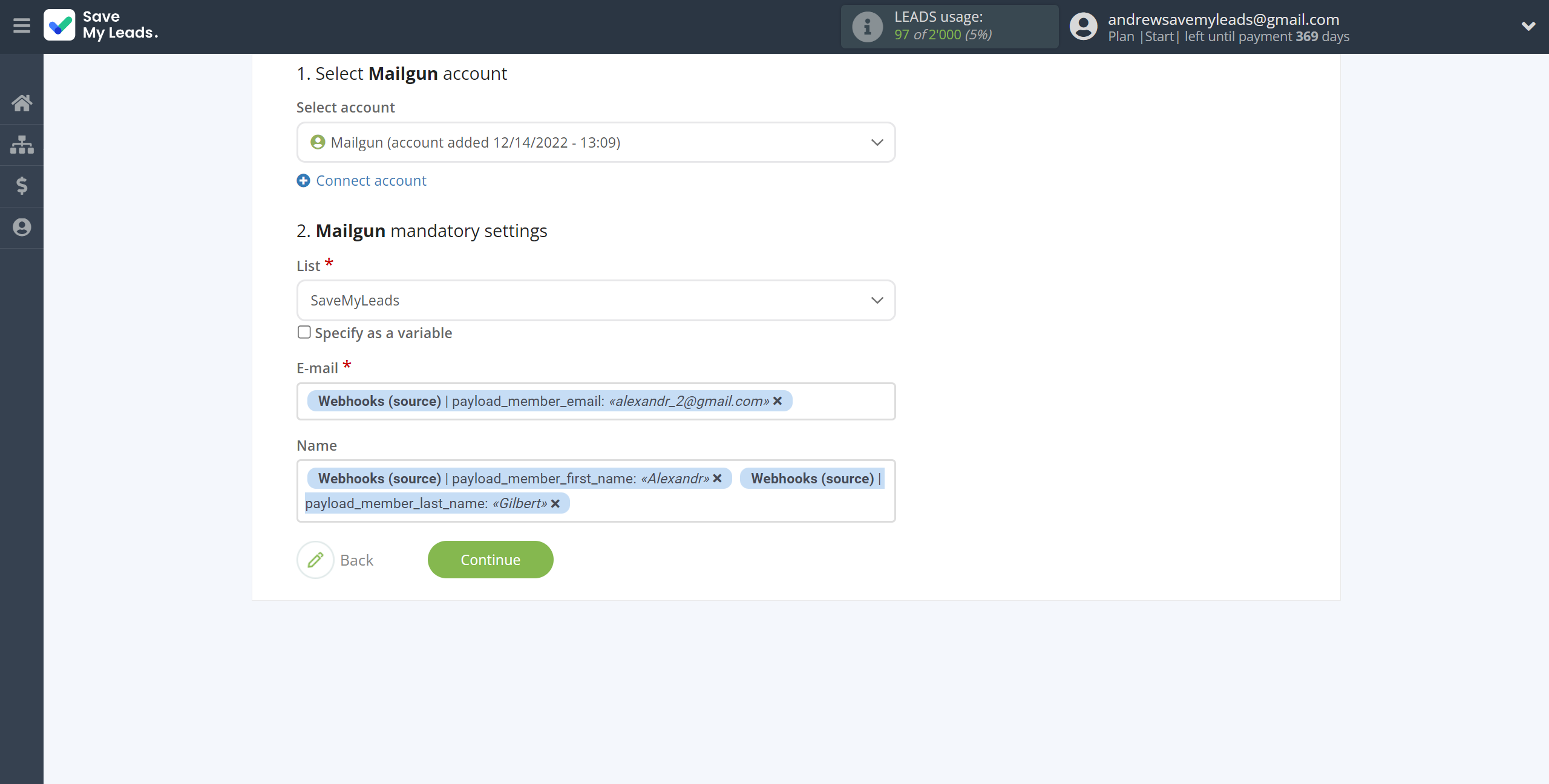Remove payload_member_first_name tag from Name field
The image size is (1549, 784).
[x=718, y=479]
